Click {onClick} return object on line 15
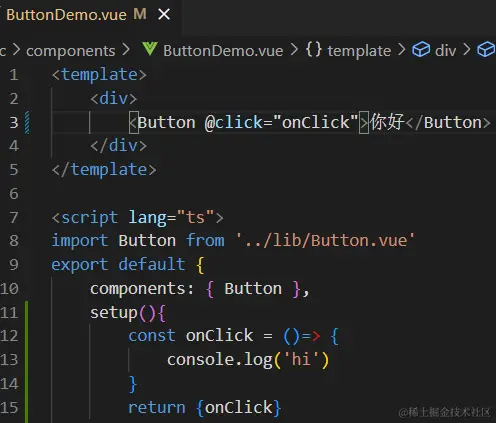This screenshot has height=423, width=496. pyautogui.click(x=239, y=408)
